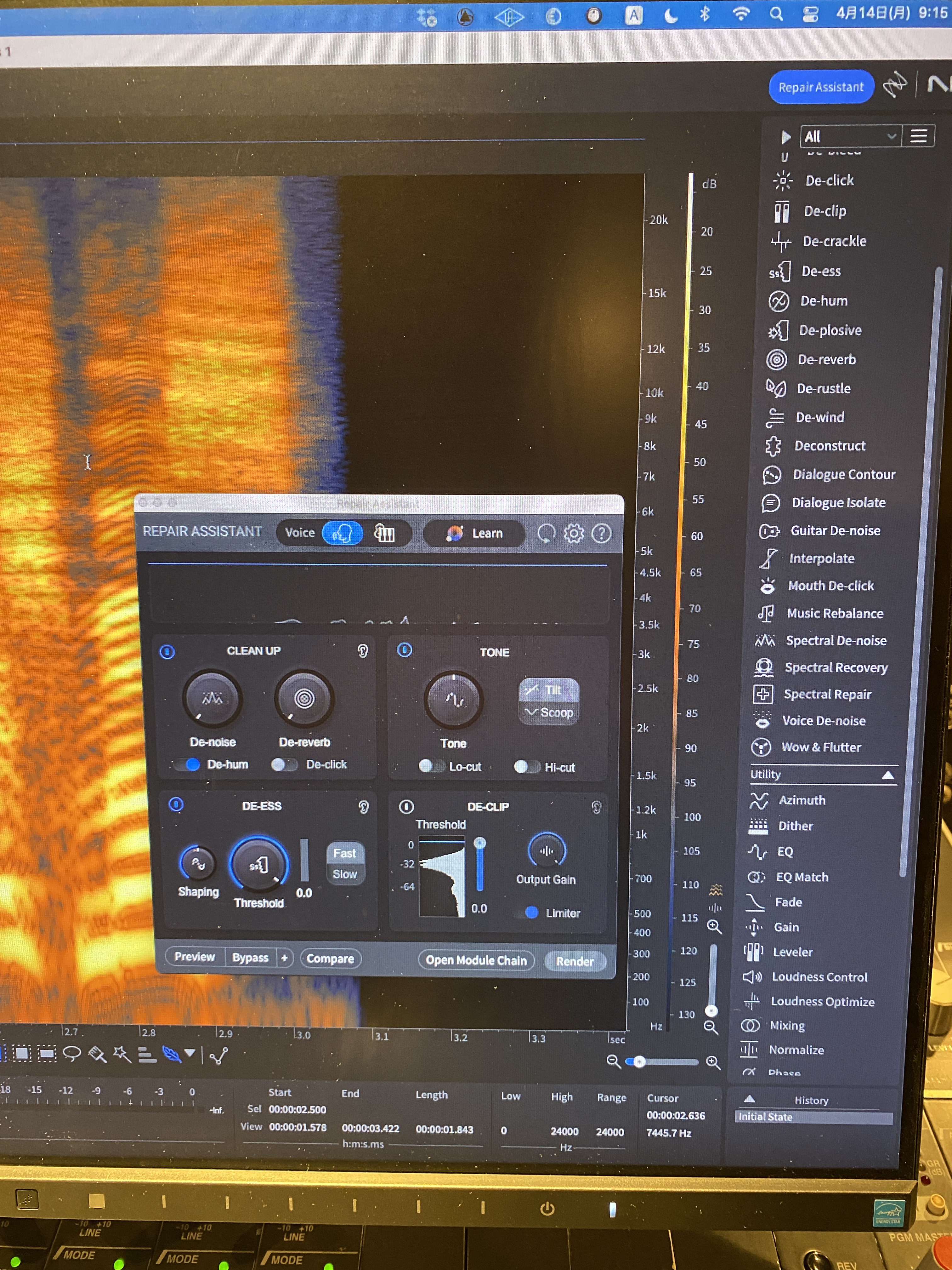
Task: Toggle the De-click switch in Clean Up
Action: (283, 764)
